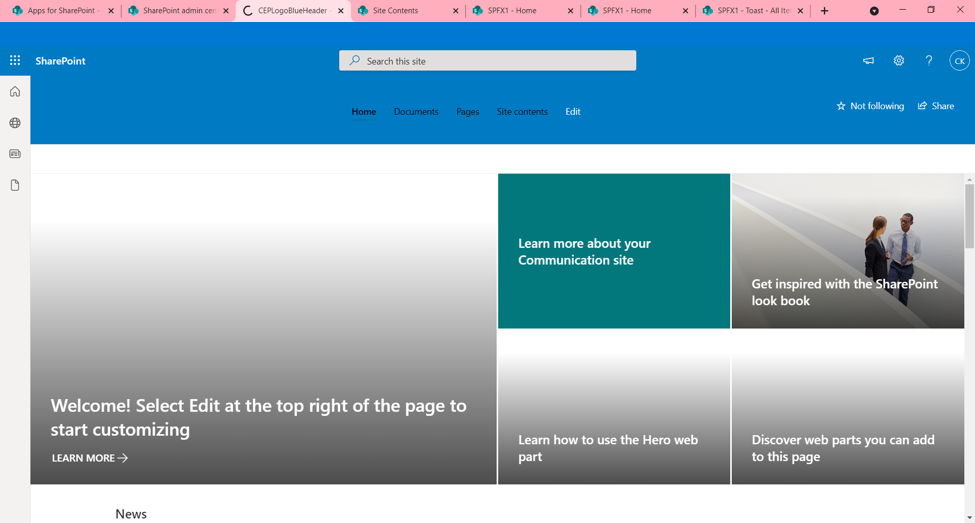Open Site contents in navigation
Viewport: 975px width, 523px height.
(x=522, y=112)
